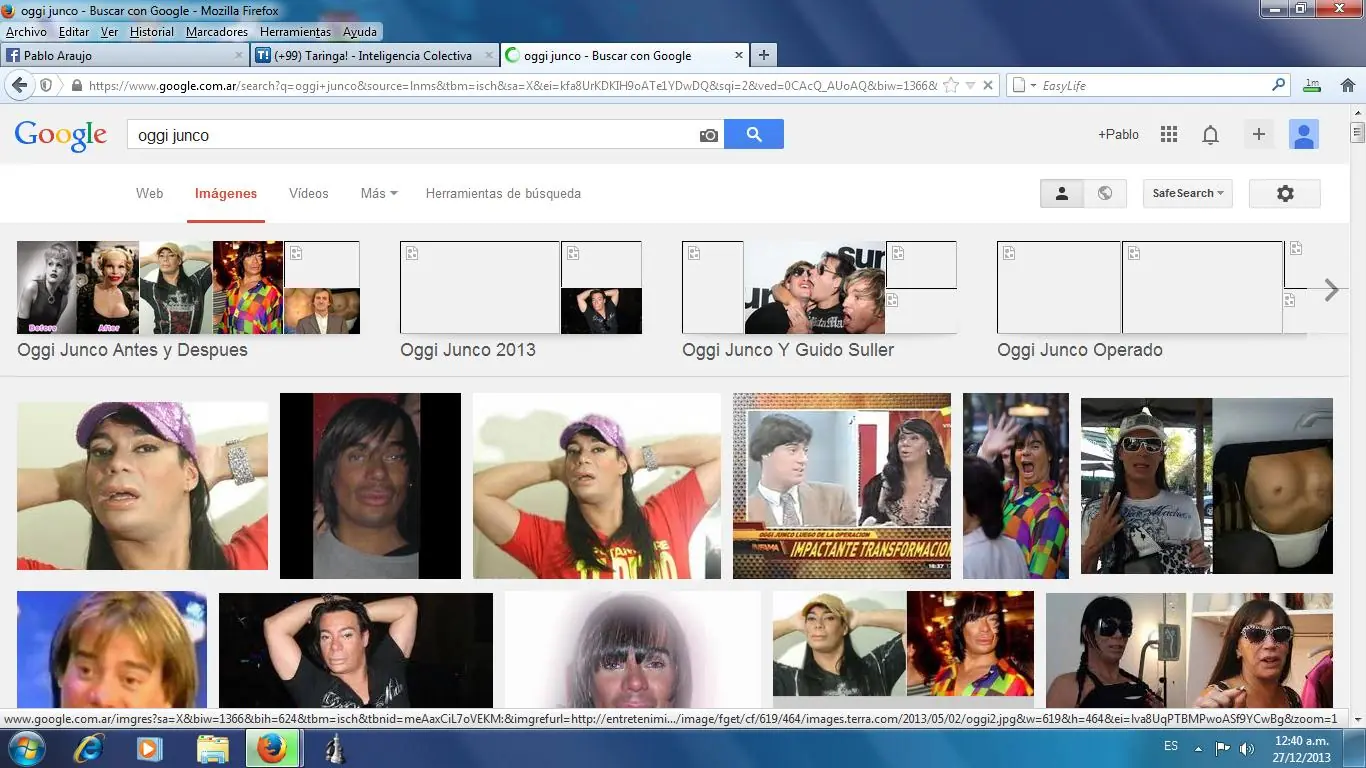Open the Archivo menu

26,32
